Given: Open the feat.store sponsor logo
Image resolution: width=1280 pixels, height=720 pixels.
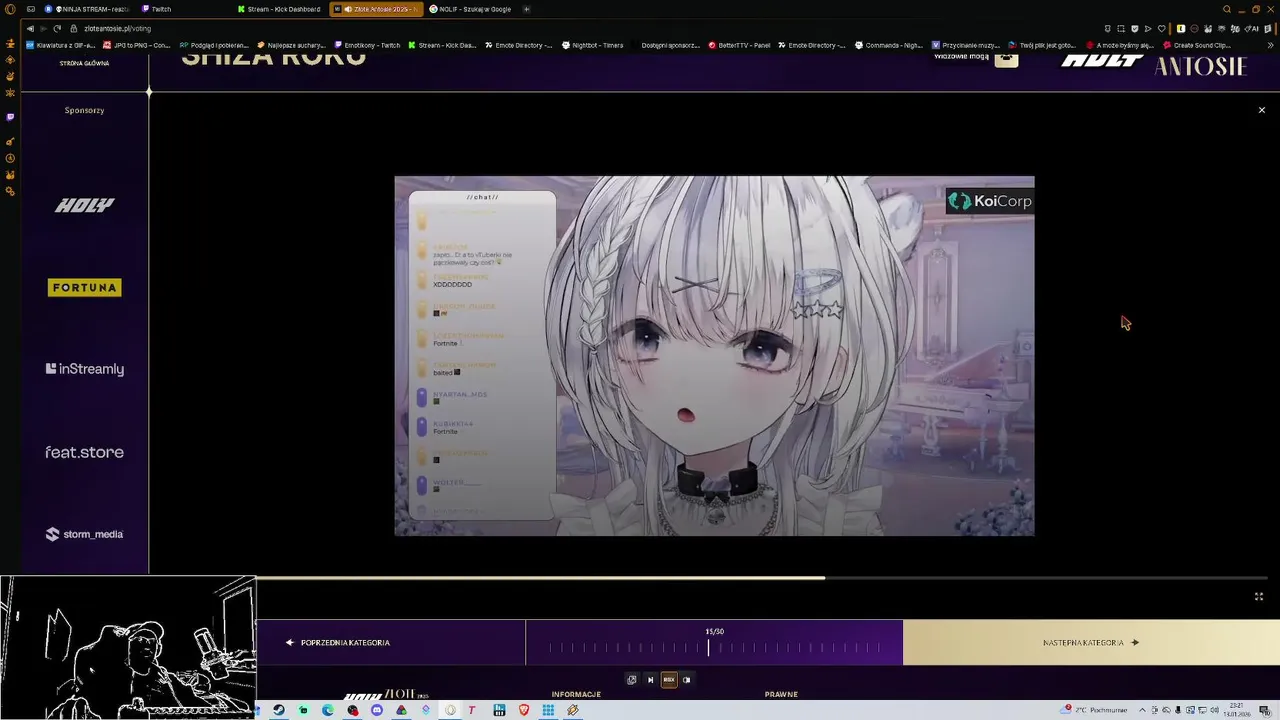Looking at the screenshot, I should click(85, 452).
